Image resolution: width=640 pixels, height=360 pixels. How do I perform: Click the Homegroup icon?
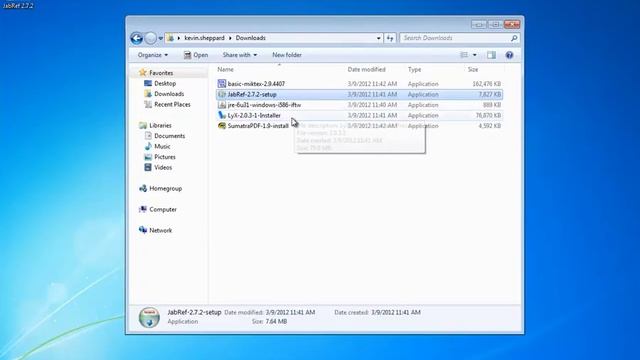pos(142,189)
